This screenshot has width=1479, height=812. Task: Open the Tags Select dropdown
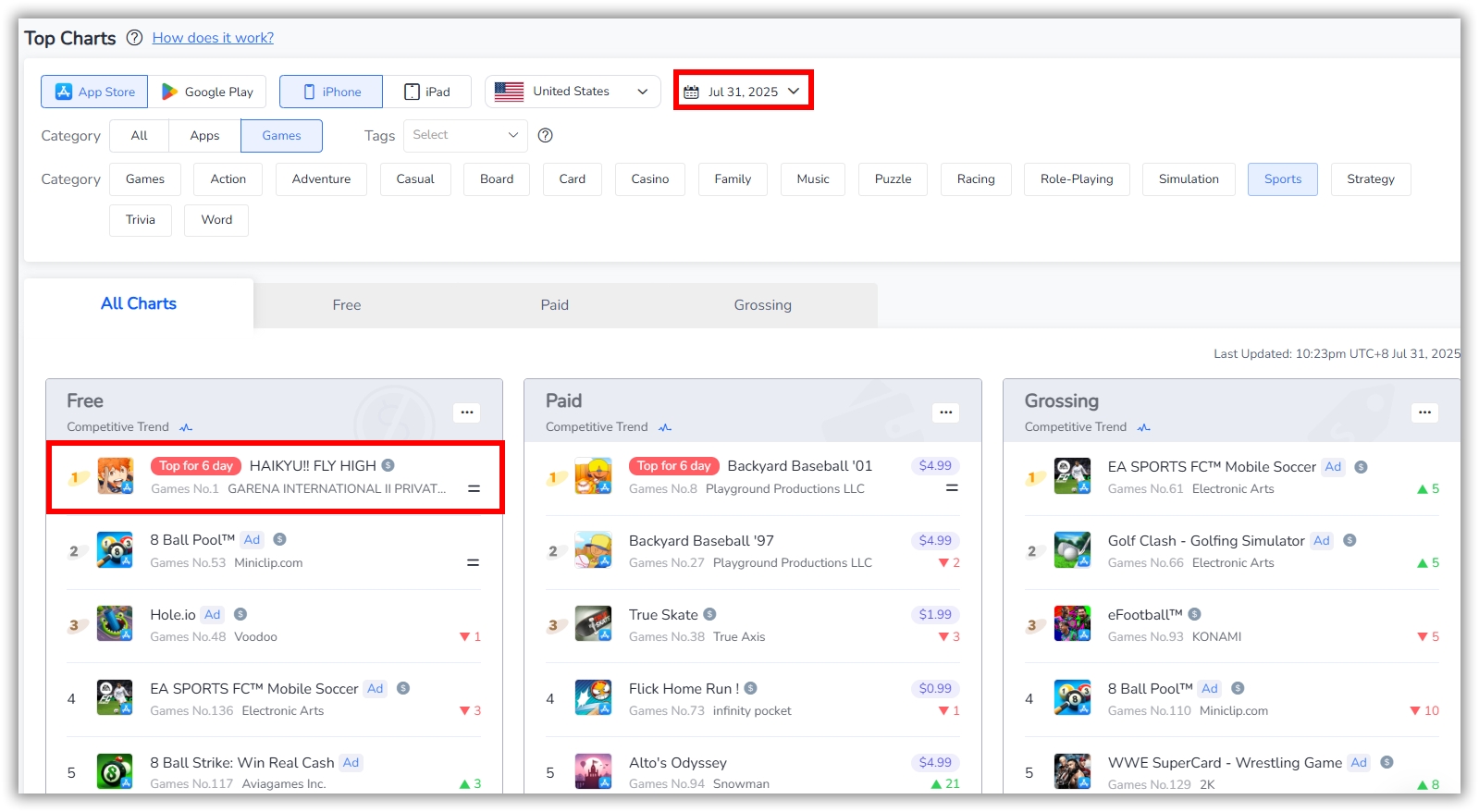(x=465, y=135)
